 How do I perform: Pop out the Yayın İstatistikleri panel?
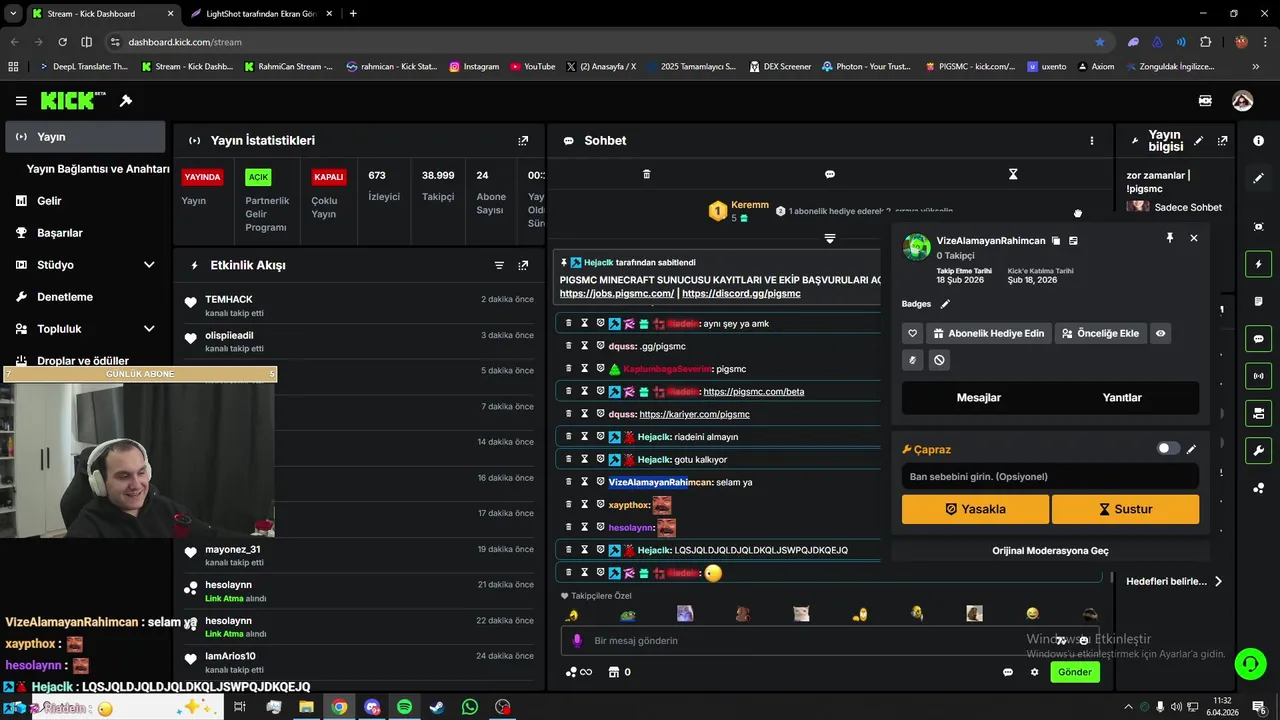click(523, 141)
